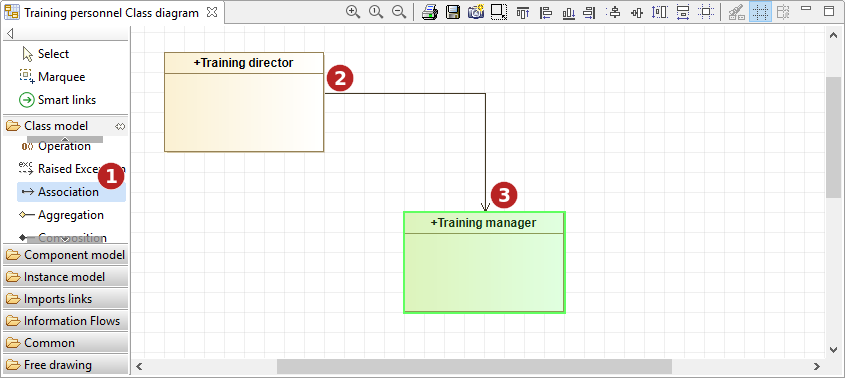Screen dimensions: 845x378
Task: Expand the Instance model palette group
Action: pyautogui.click(x=65, y=277)
